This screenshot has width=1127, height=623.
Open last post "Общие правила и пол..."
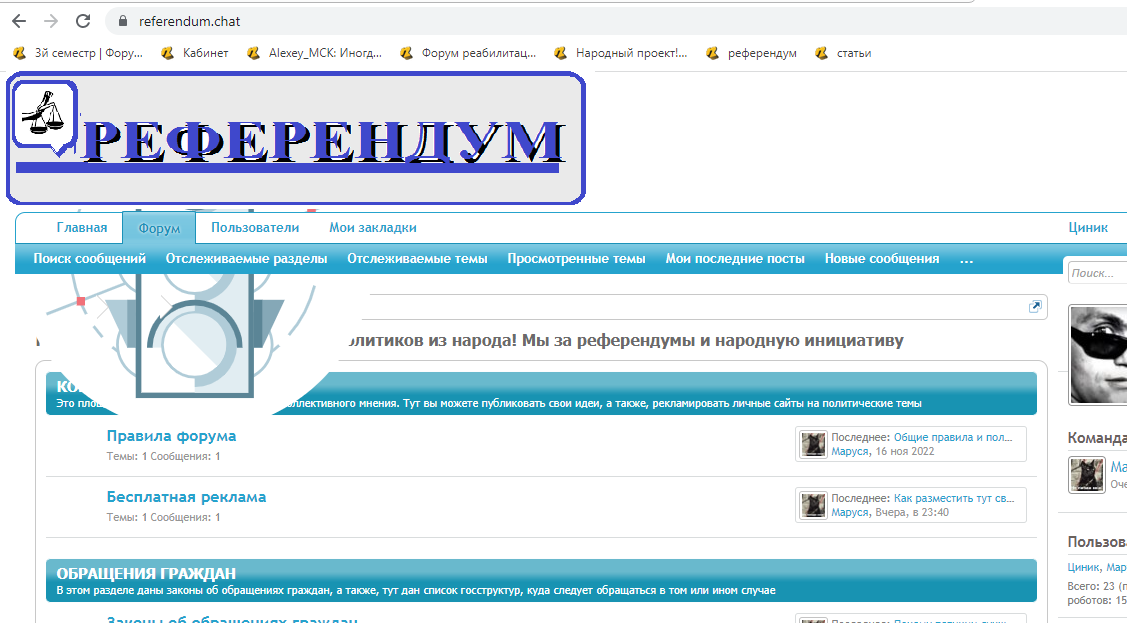pos(953,437)
